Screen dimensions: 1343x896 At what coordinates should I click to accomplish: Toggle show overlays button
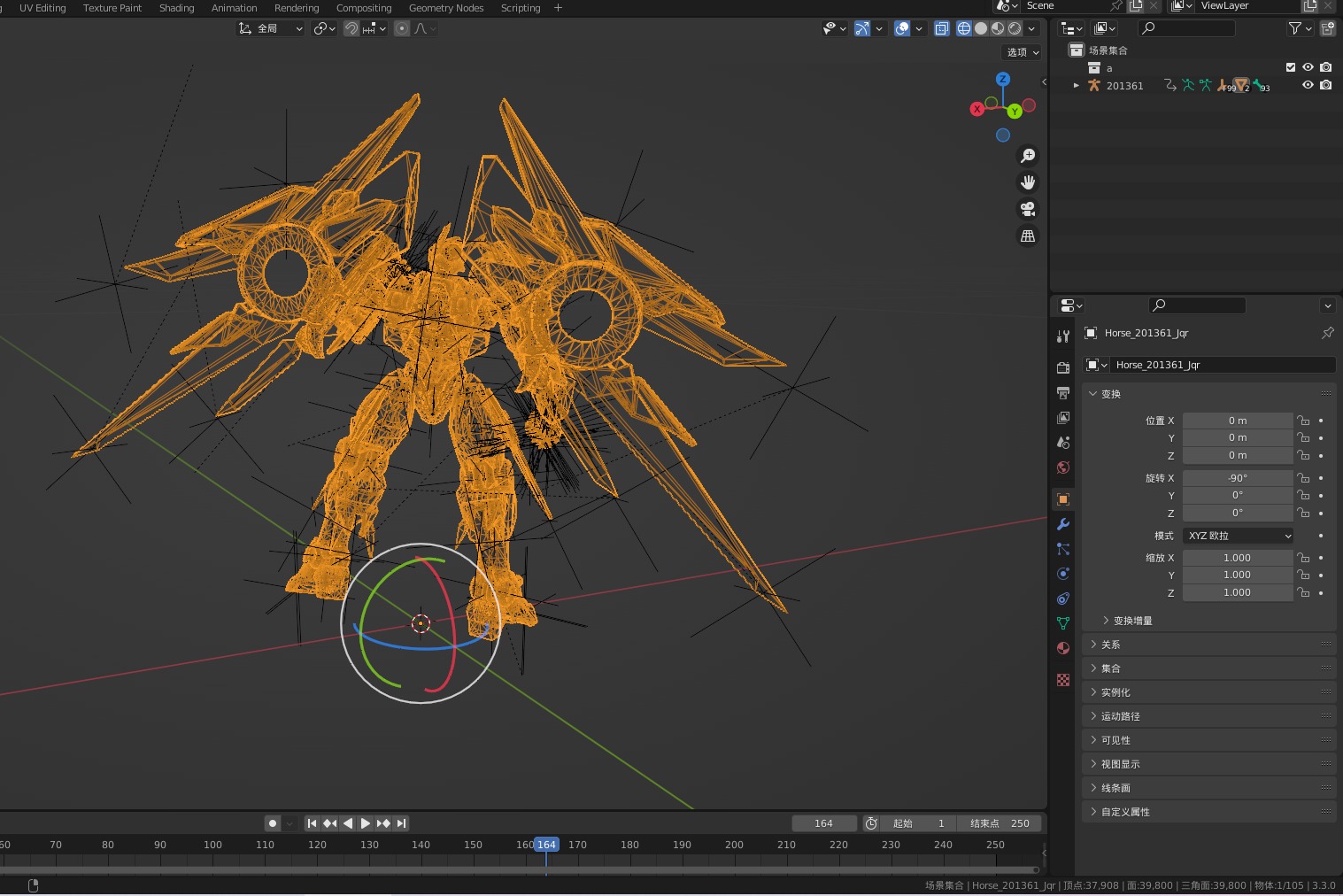(902, 28)
